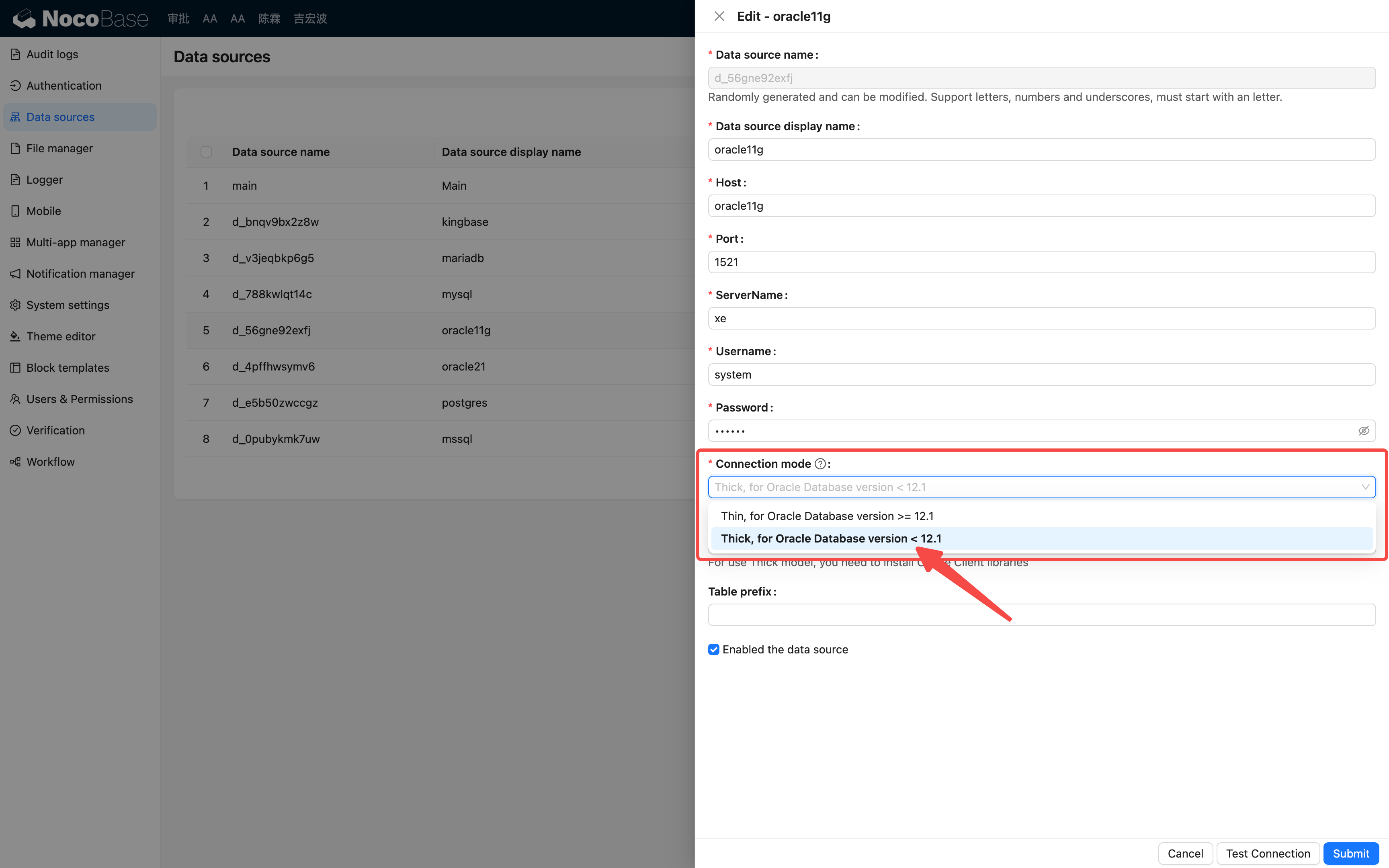Uncheck Enabled the data source
Image resolution: width=1389 pixels, height=868 pixels.
[x=713, y=649]
